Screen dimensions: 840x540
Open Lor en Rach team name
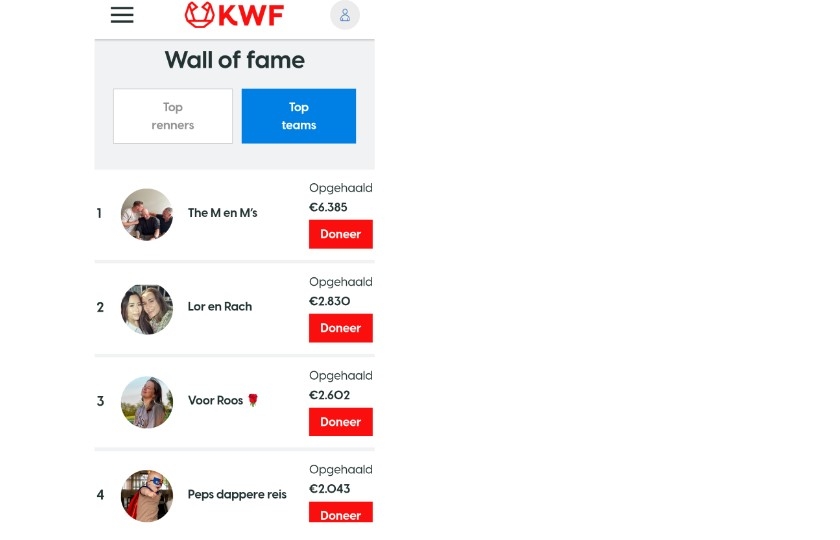[220, 306]
